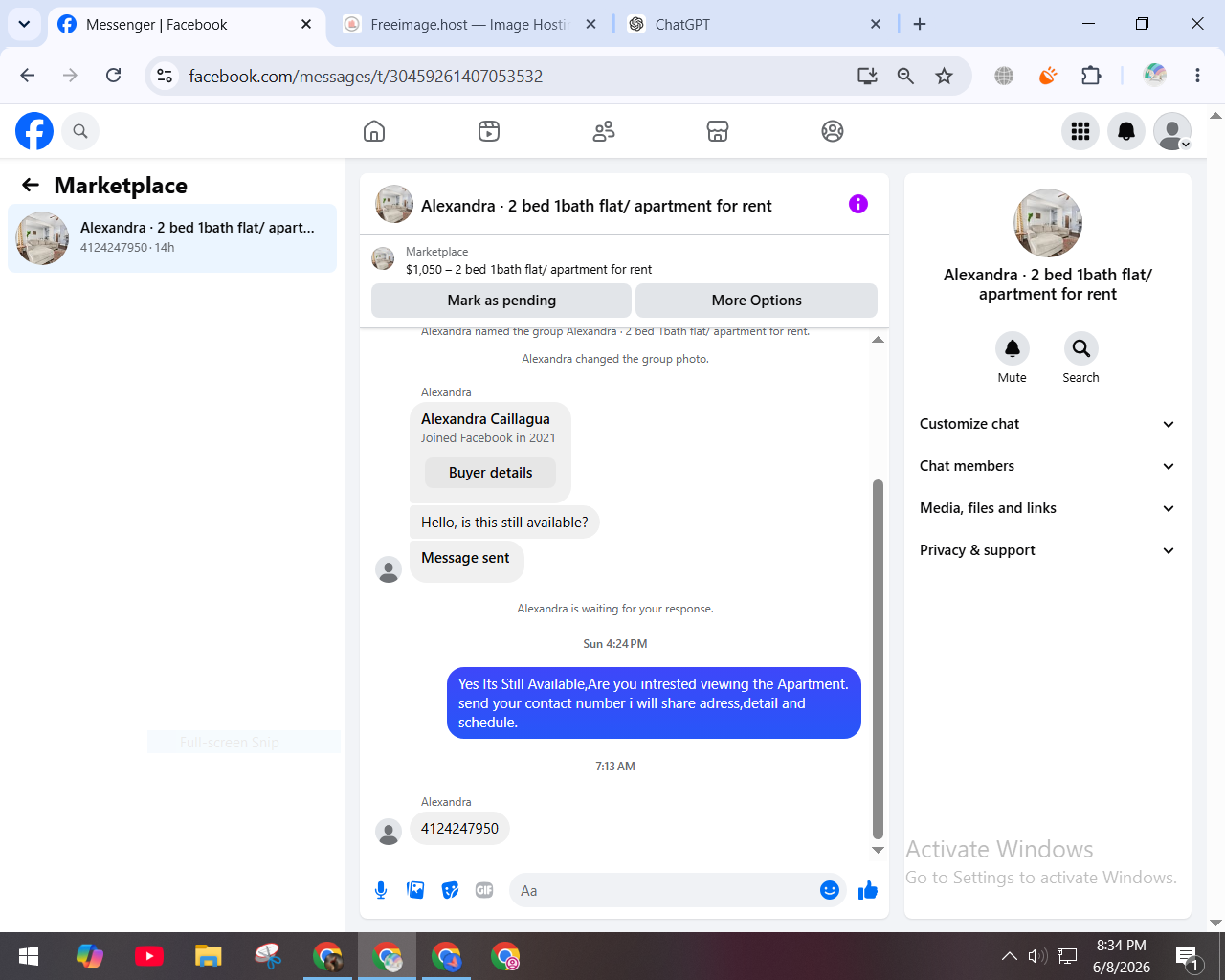Select the Alexandra conversation in Marketplace list
This screenshot has width=1225, height=980.
click(172, 238)
